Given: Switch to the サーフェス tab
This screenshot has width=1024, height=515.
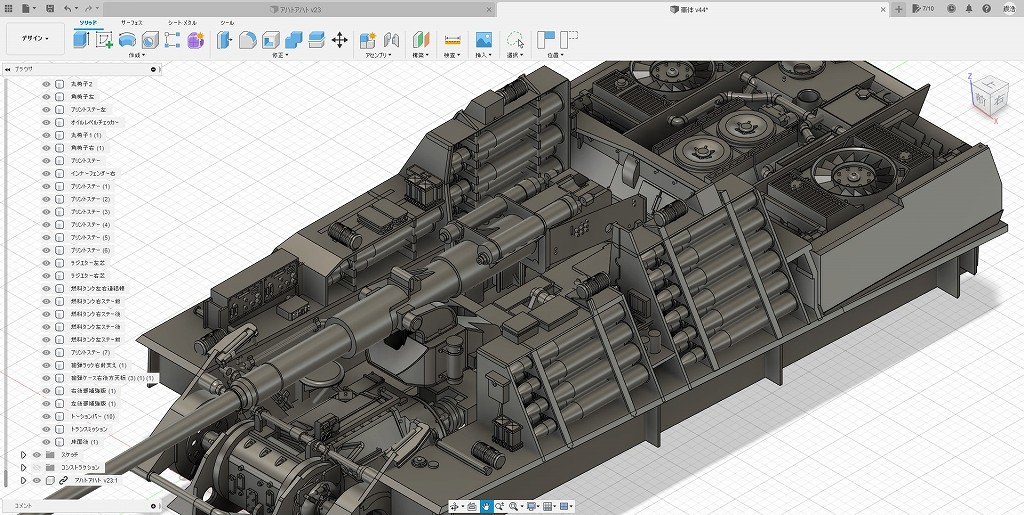Looking at the screenshot, I should (131, 21).
